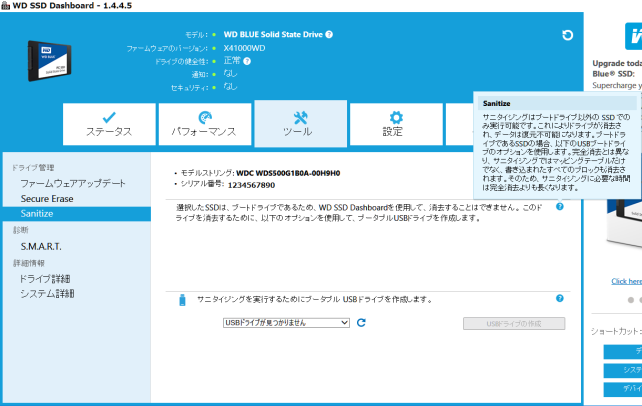Image resolution: width=642 pixels, height=406 pixels.
Task: Open ファームウェアアップデート in sidebar
Action: tap(73, 183)
